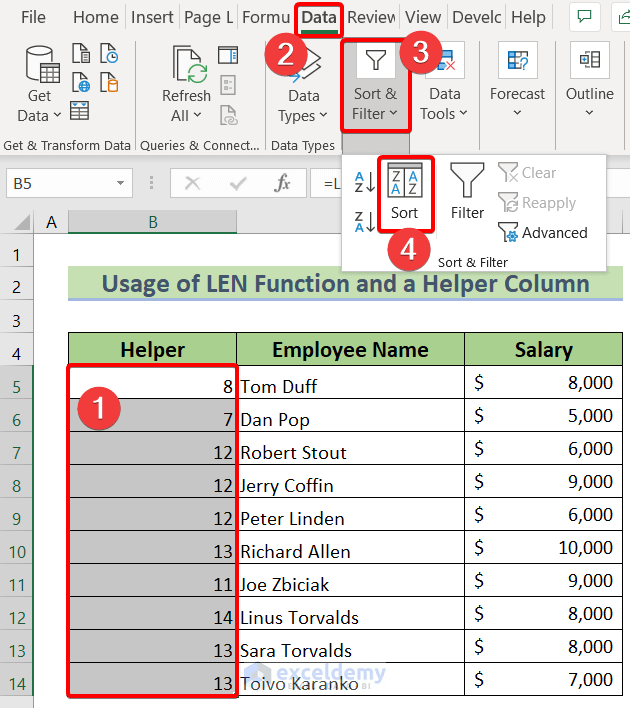The height and width of the screenshot is (708, 630).
Task: Click the From Table/Range icon
Action: [x=79, y=111]
